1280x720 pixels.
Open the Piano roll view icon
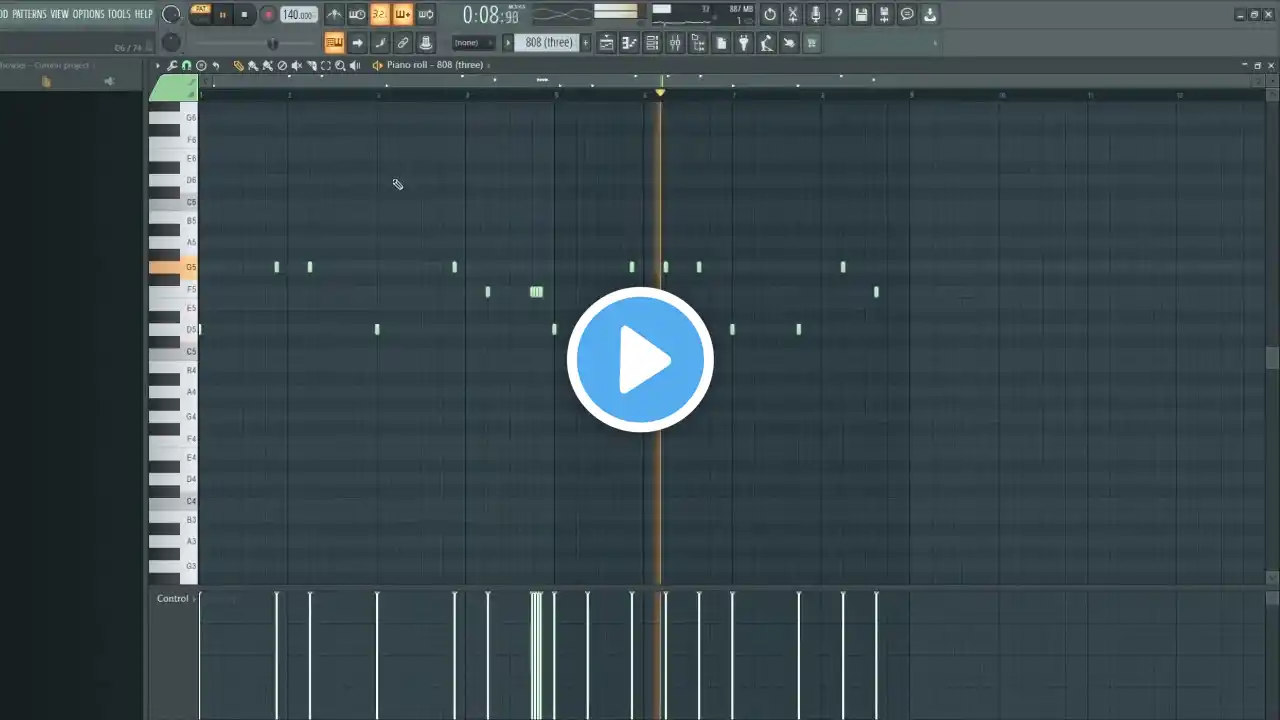[629, 43]
